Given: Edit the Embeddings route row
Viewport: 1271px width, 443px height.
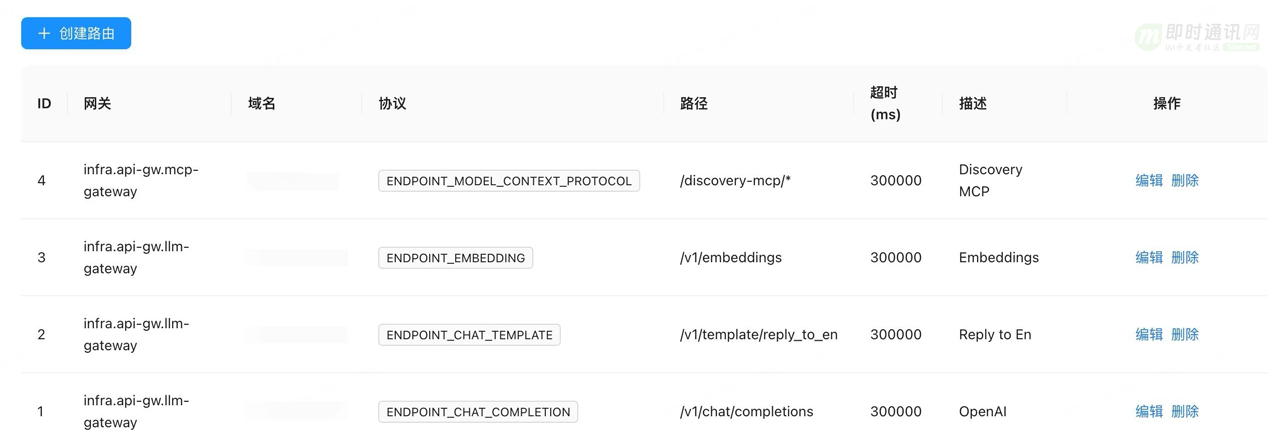Looking at the screenshot, I should (1149, 257).
